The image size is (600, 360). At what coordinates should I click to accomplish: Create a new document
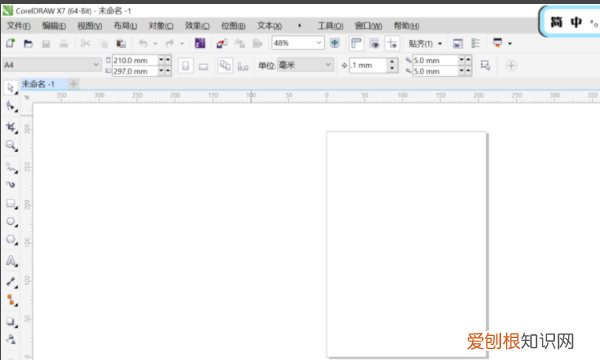click(x=10, y=43)
